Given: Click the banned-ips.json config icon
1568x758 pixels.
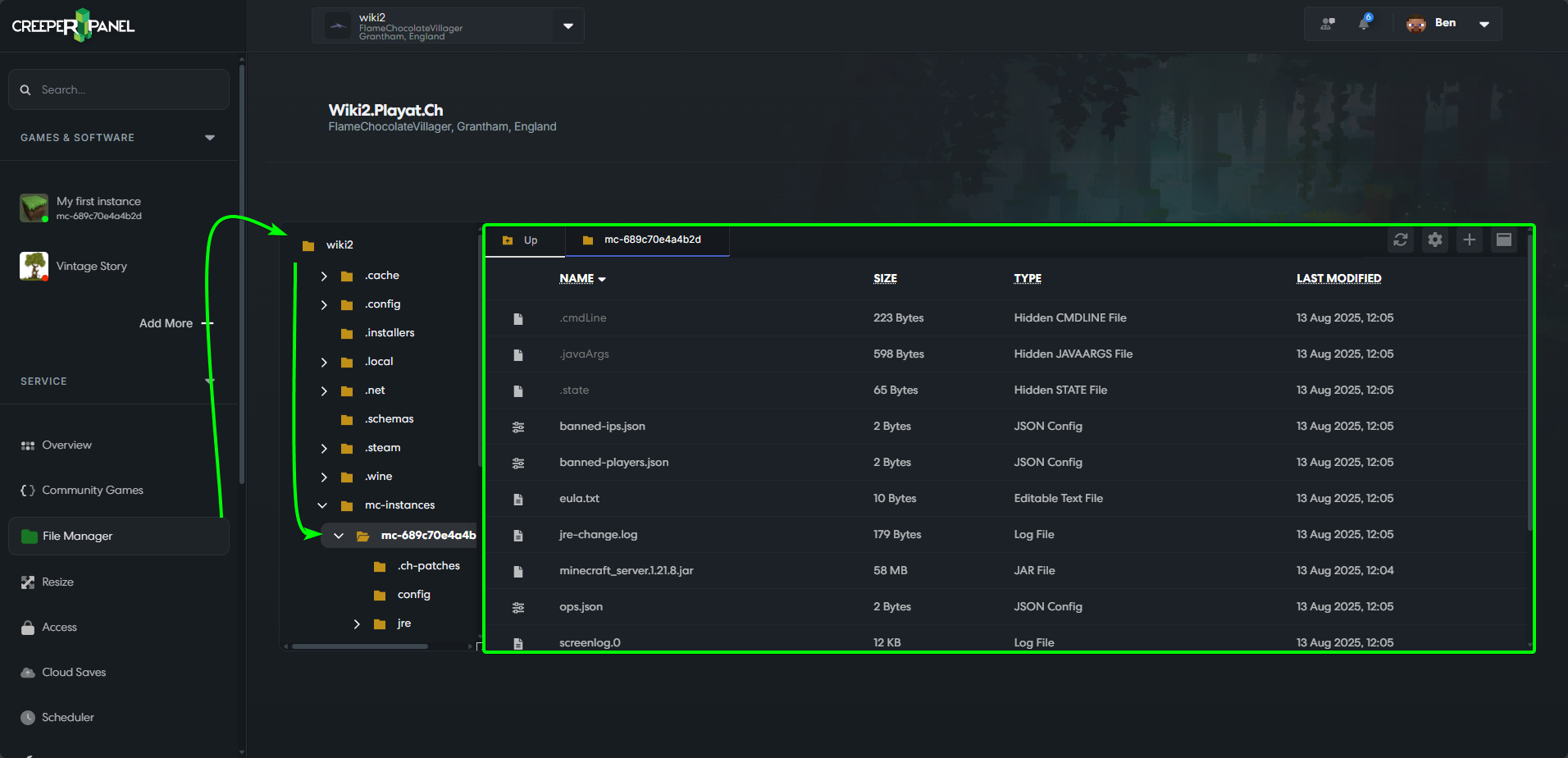Looking at the screenshot, I should [x=518, y=427].
